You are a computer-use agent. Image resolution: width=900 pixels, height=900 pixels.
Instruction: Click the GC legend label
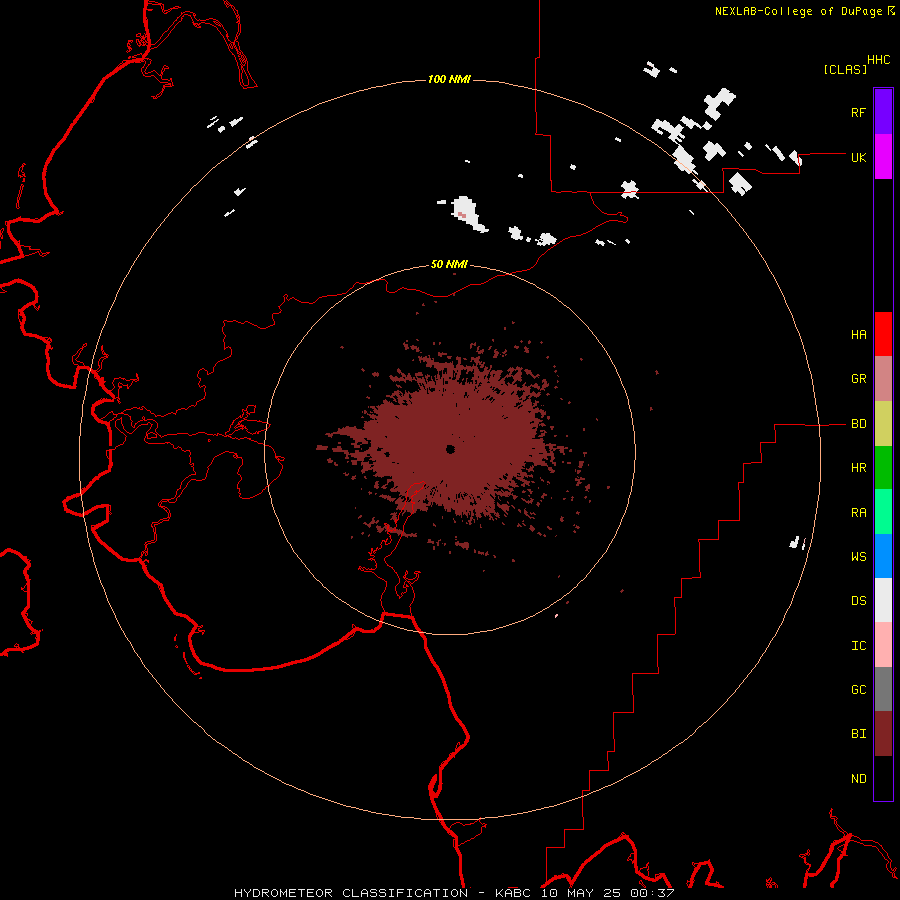(x=858, y=689)
